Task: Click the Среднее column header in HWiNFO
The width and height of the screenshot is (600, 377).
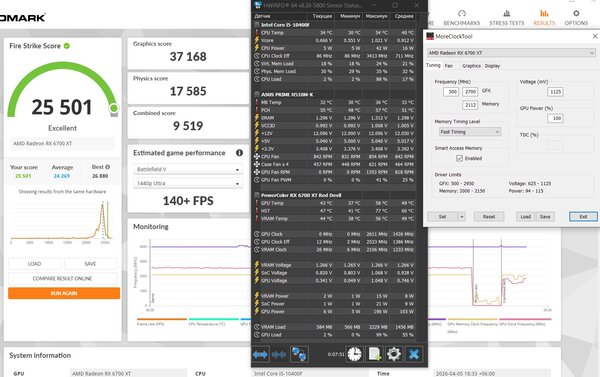Action: pyautogui.click(x=404, y=16)
